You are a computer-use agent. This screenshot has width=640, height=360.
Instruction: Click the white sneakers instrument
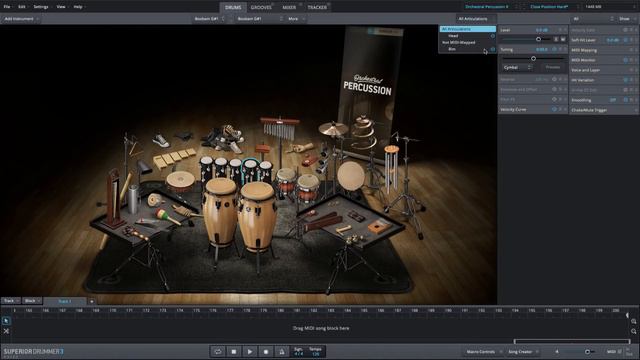coord(160,140)
